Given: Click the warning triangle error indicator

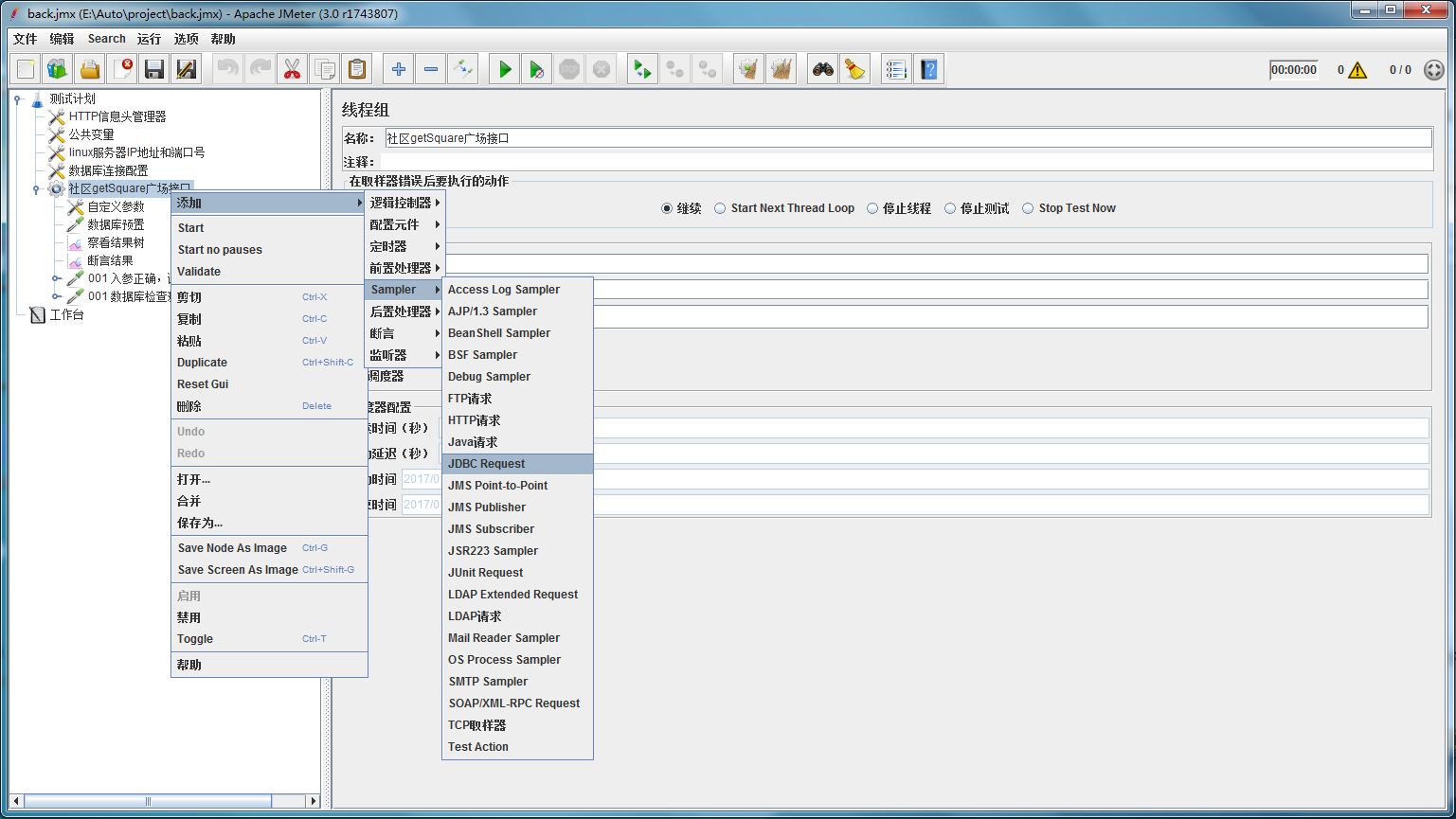Looking at the screenshot, I should [x=1357, y=70].
